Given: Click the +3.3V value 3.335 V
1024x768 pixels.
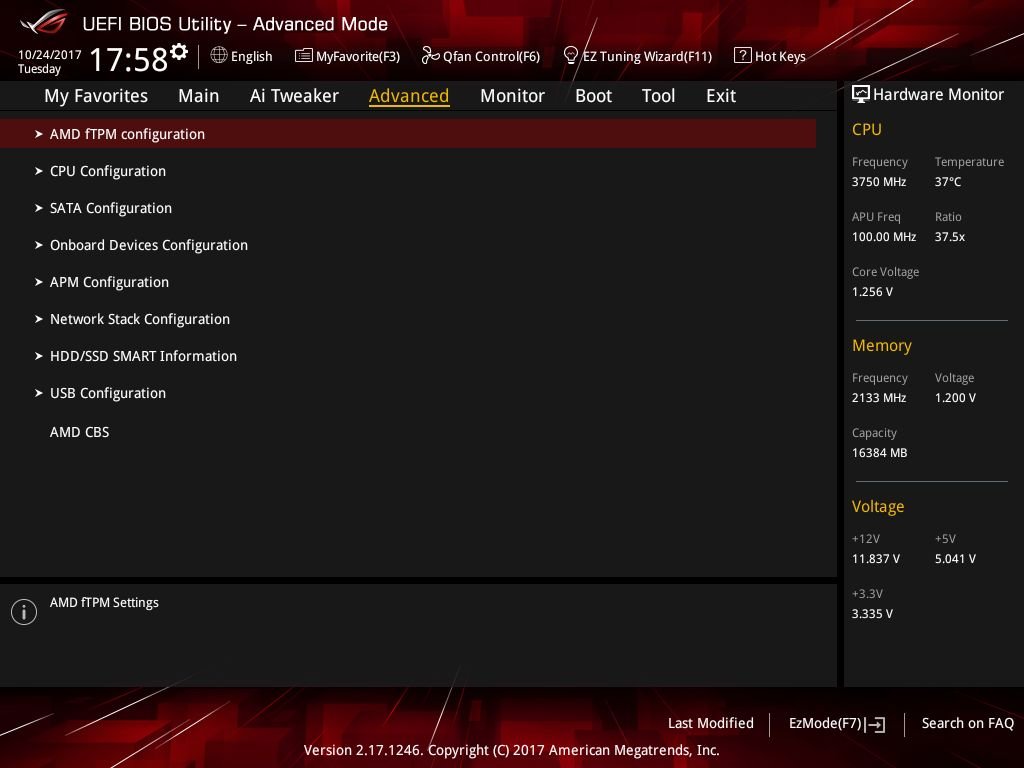Looking at the screenshot, I should [x=872, y=614].
